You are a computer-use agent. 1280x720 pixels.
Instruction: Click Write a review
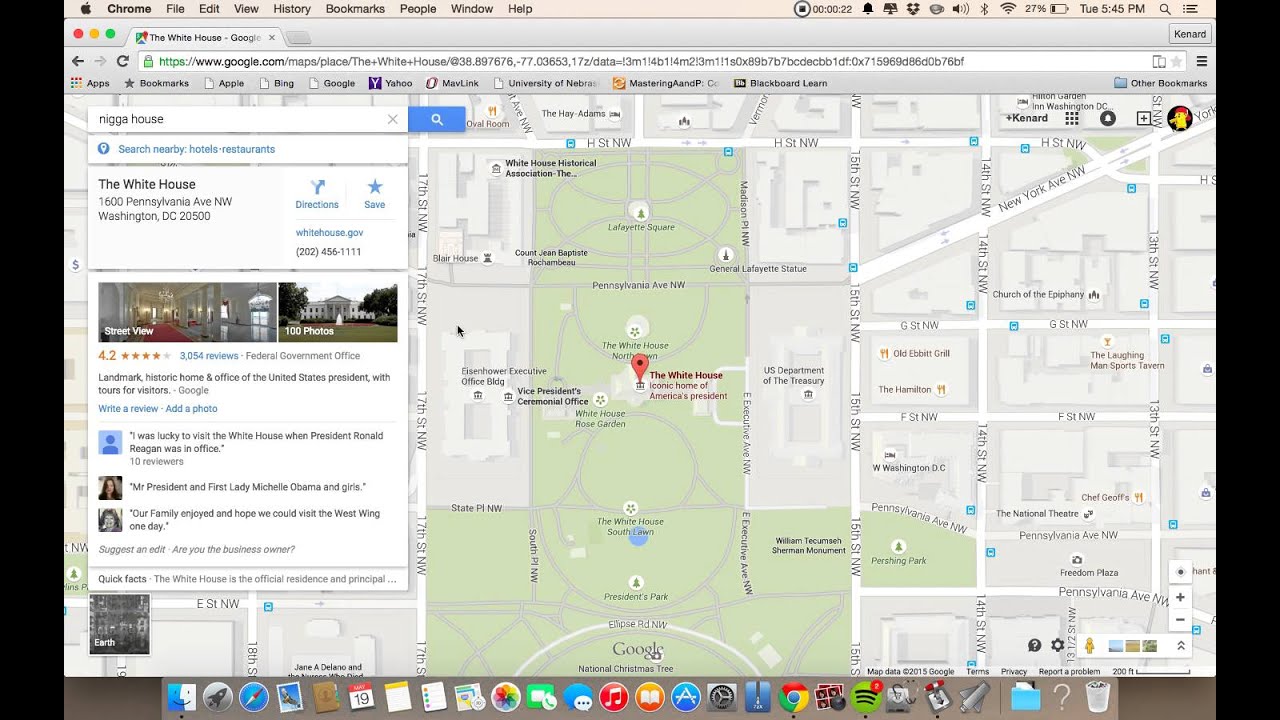pos(128,409)
